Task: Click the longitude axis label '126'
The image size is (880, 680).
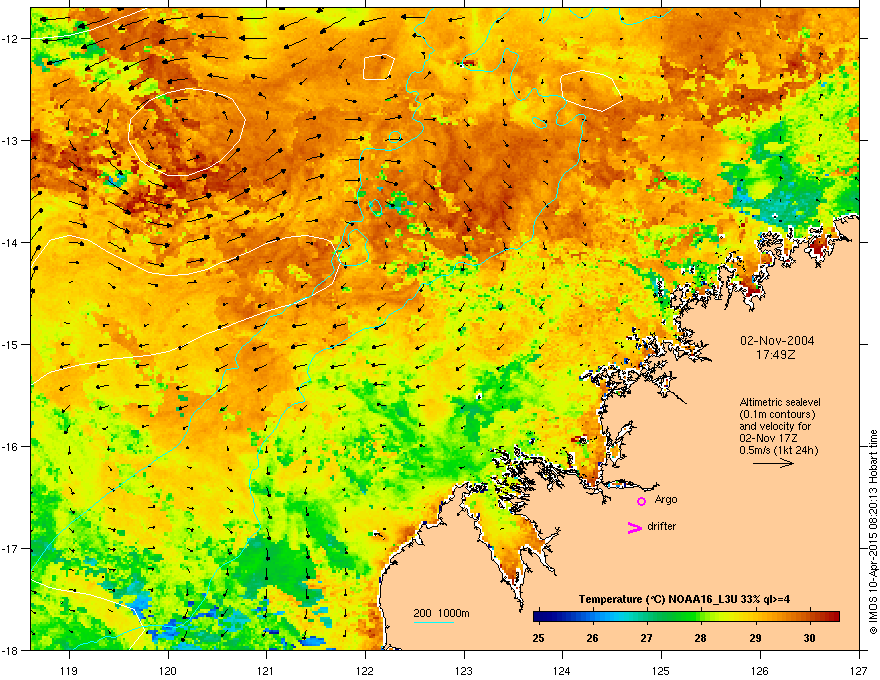Action: click(x=760, y=670)
